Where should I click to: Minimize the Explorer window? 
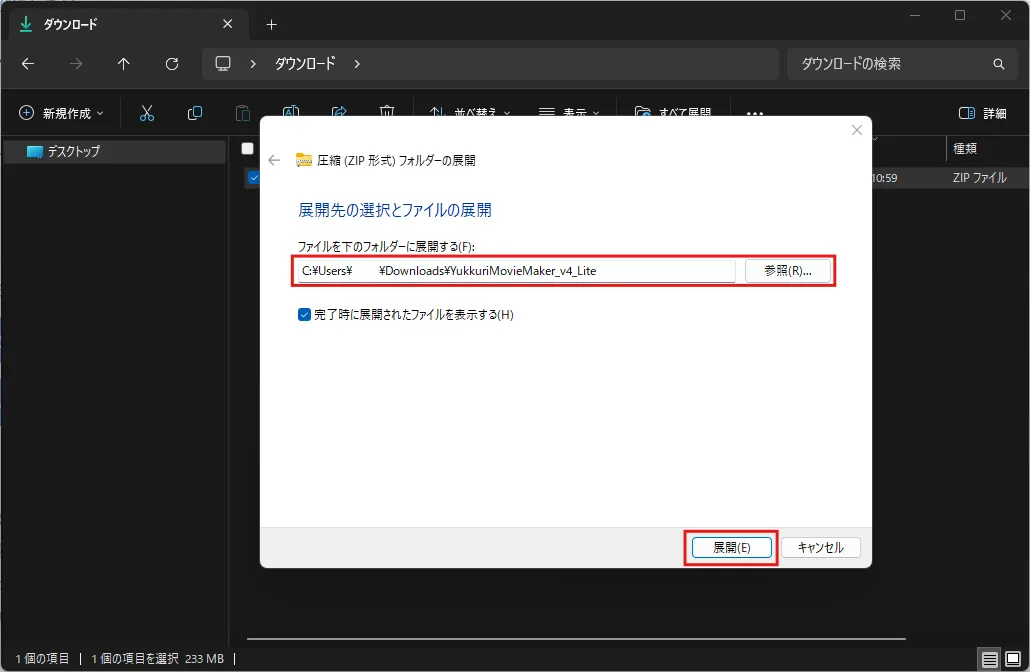click(x=914, y=15)
